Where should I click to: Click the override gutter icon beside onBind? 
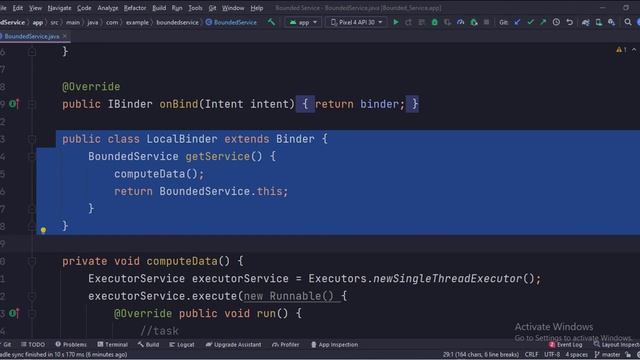point(14,104)
